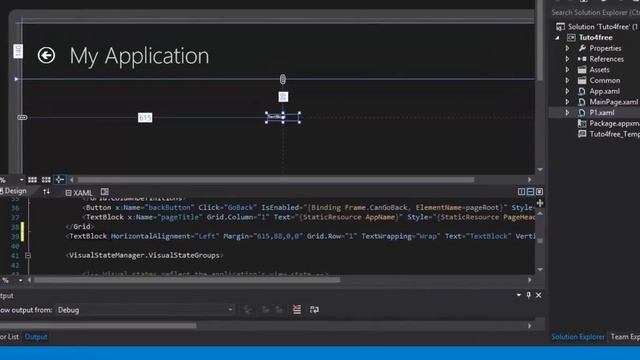Collapse VisualStateManager code block on line 41
640x360 pixels.
pyautogui.click(x=28, y=256)
